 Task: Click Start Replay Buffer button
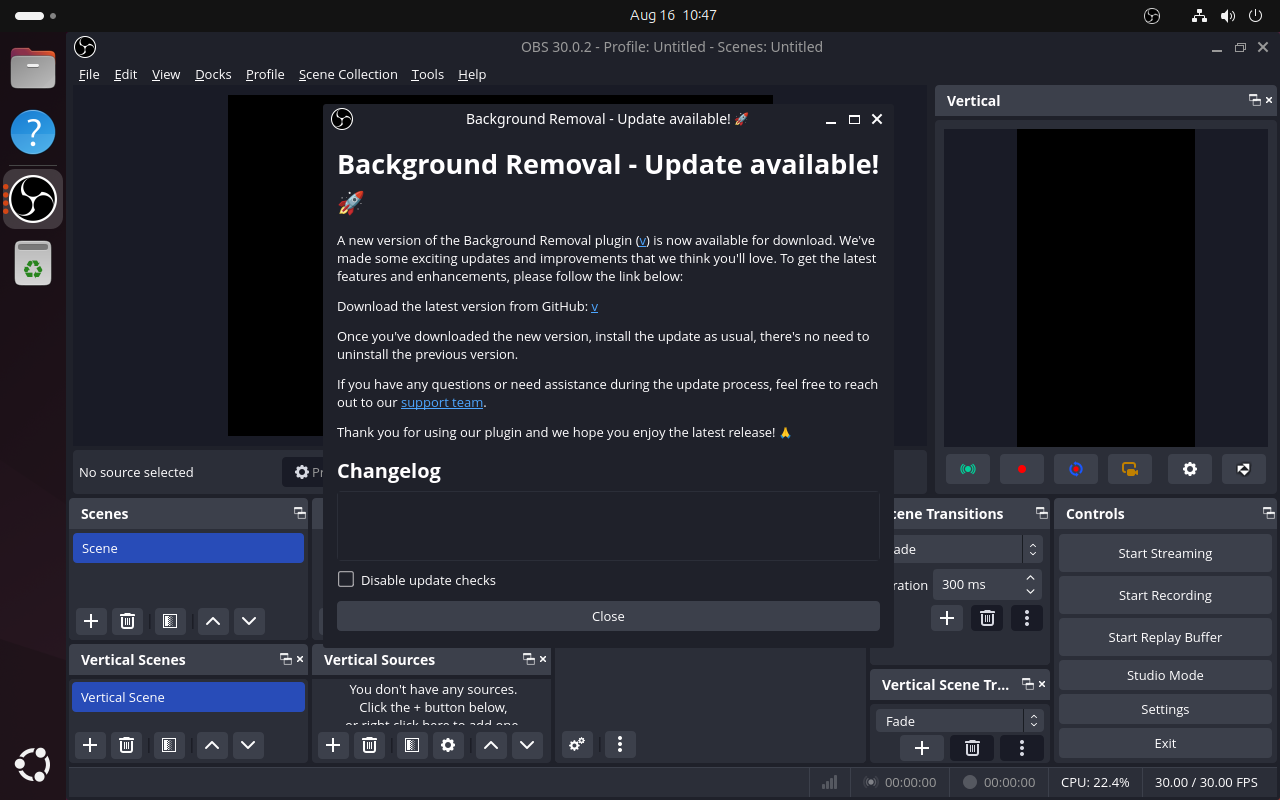tap(1165, 637)
